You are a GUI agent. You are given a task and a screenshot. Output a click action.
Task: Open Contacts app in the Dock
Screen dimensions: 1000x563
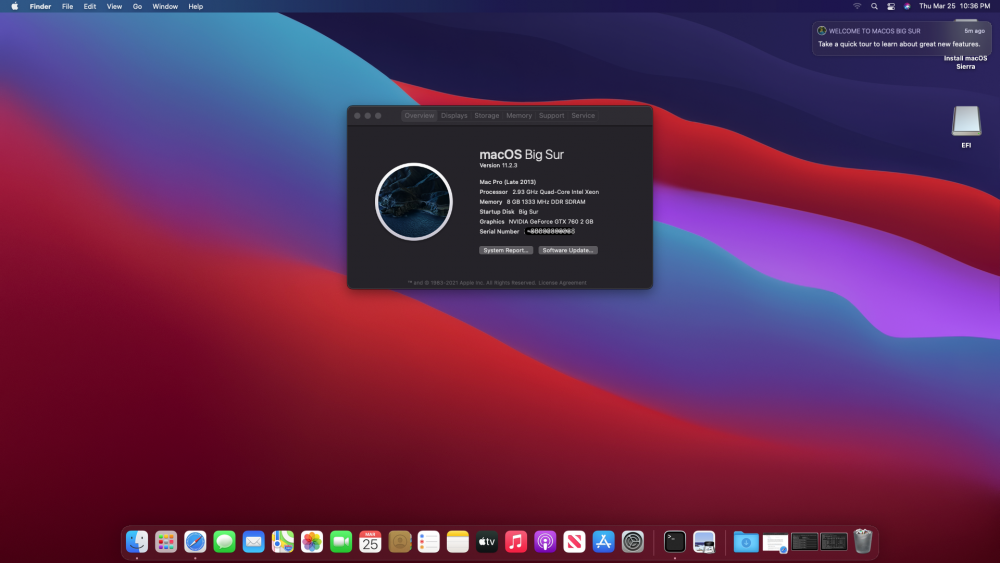tap(400, 542)
